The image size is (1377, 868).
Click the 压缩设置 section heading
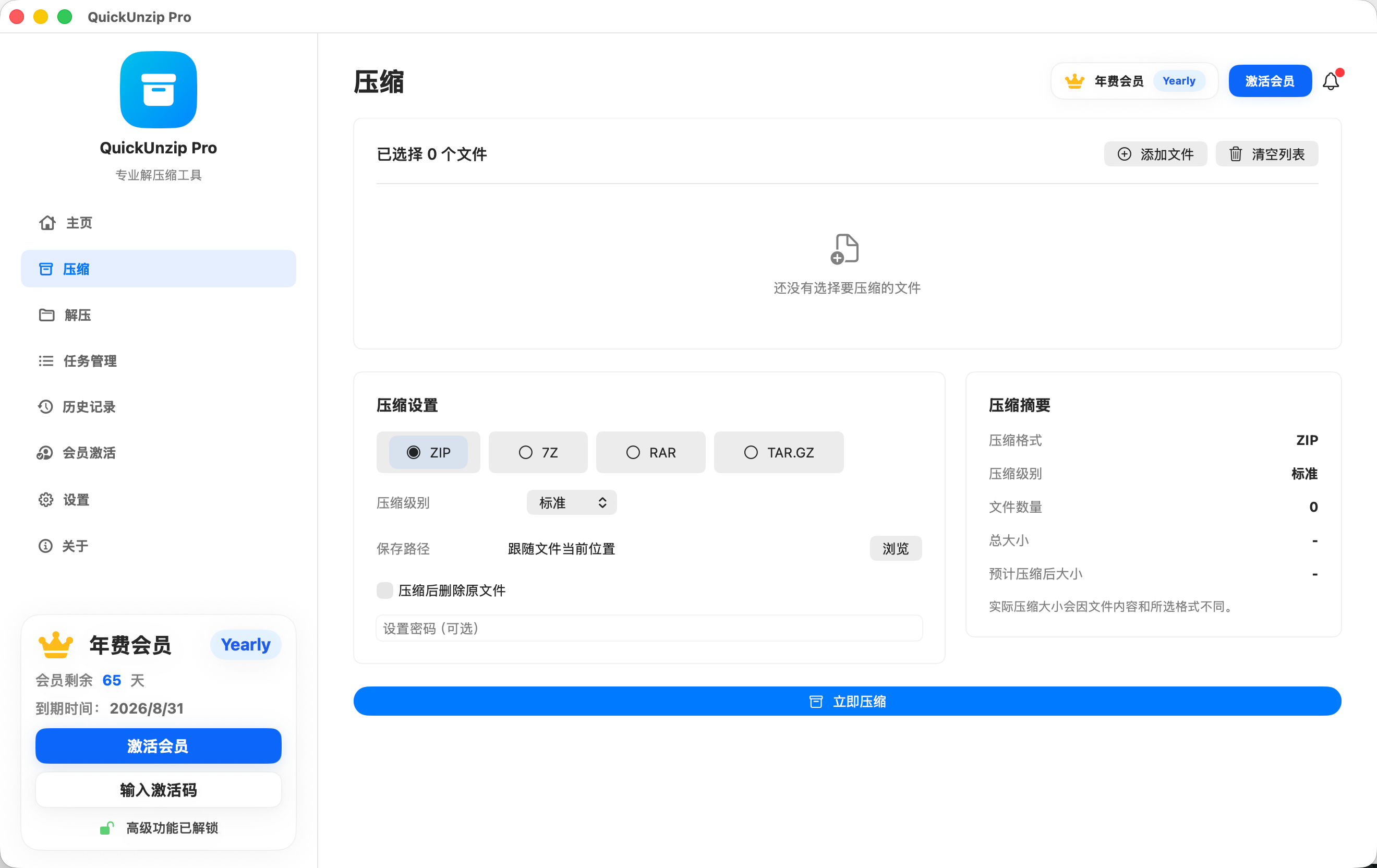click(407, 405)
